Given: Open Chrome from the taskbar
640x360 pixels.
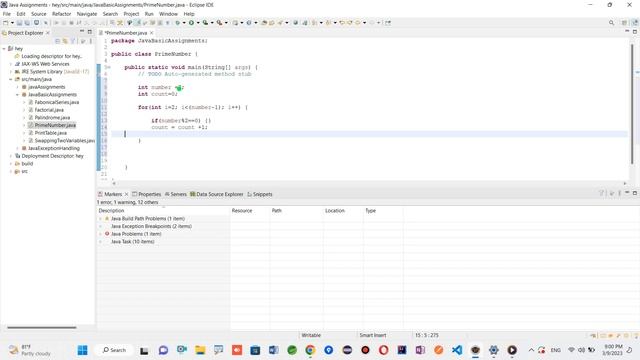Looking at the screenshot, I should click(310, 350).
